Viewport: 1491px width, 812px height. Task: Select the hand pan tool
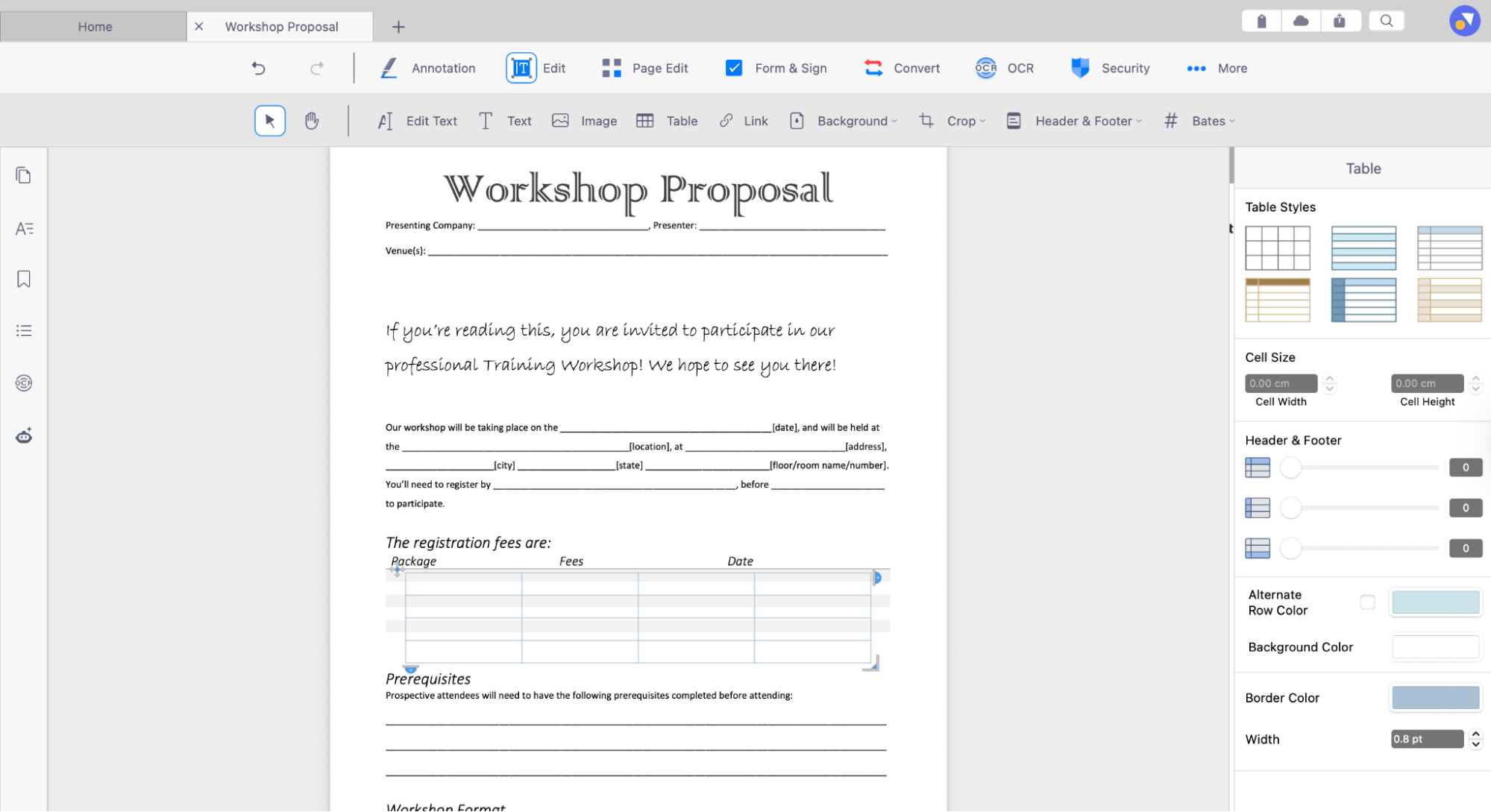point(312,121)
